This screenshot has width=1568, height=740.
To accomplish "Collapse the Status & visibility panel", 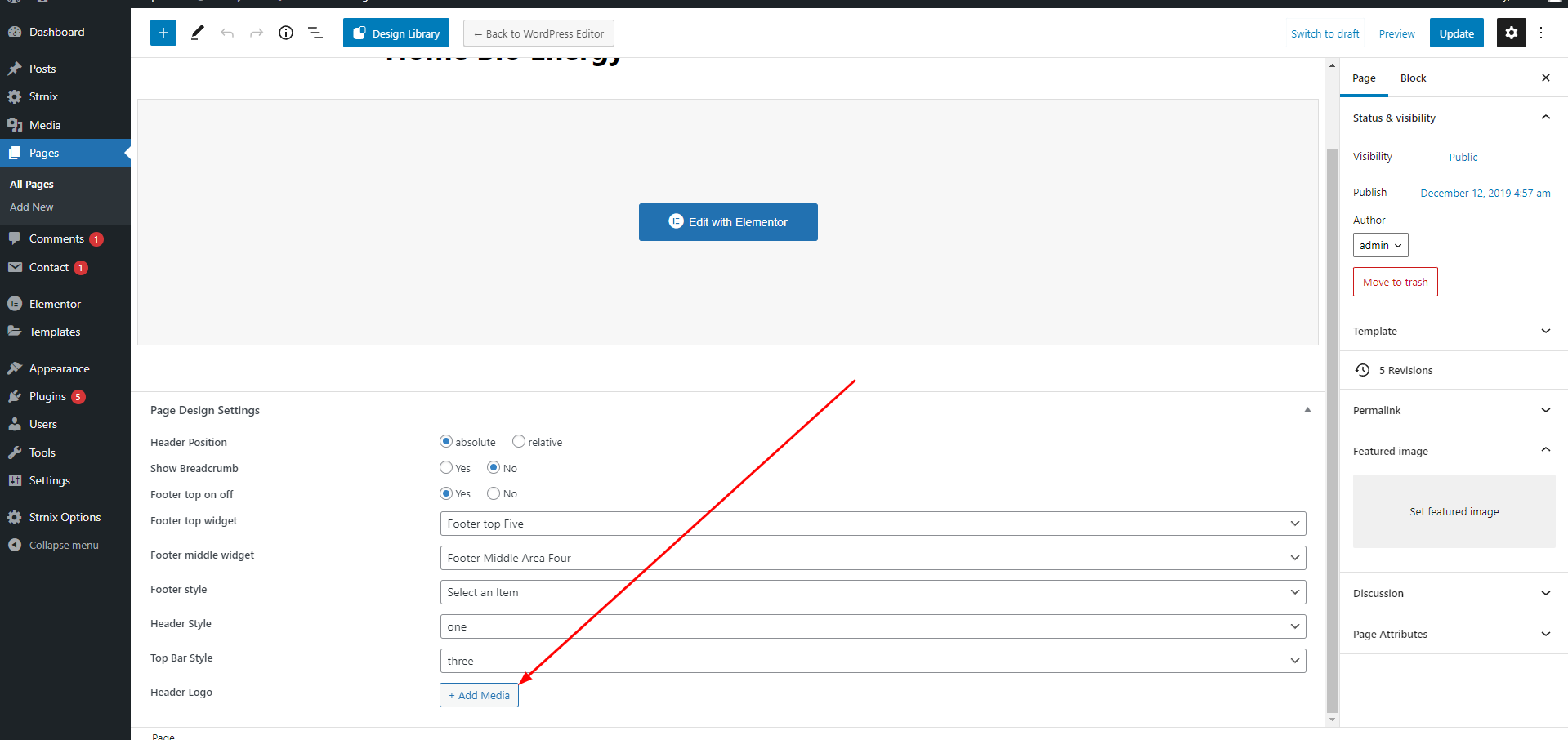I will 1454,118.
